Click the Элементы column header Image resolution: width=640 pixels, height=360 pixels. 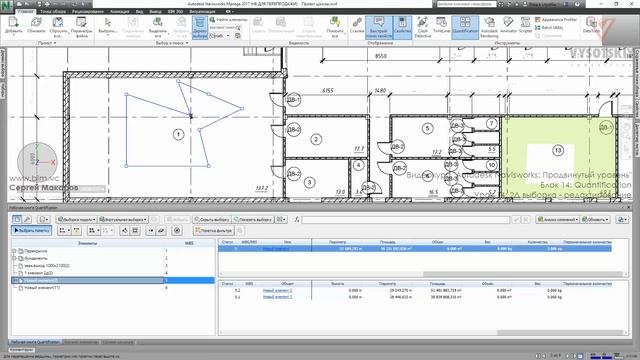coord(87,243)
